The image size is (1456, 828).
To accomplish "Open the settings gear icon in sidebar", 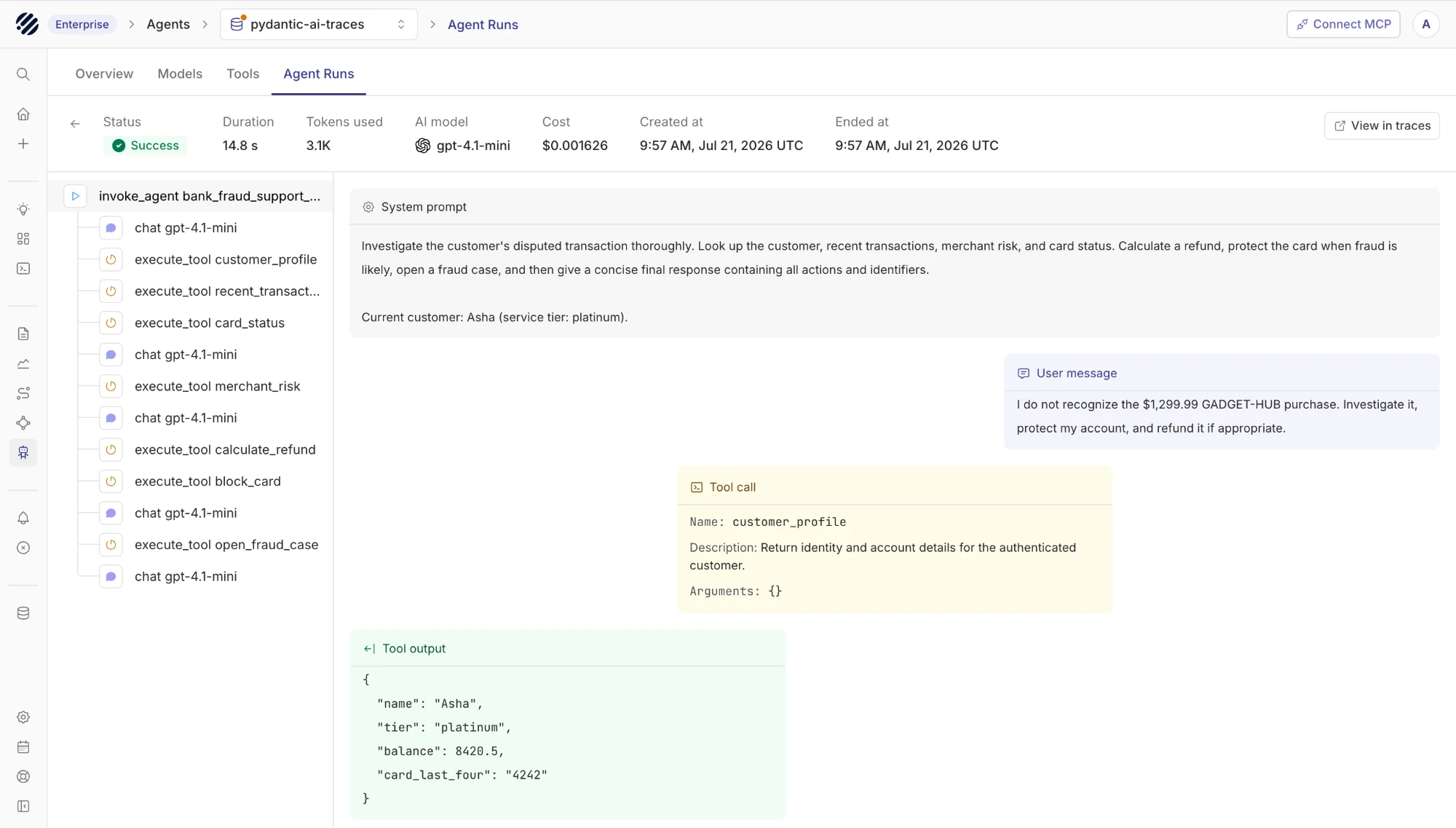I will [23, 717].
